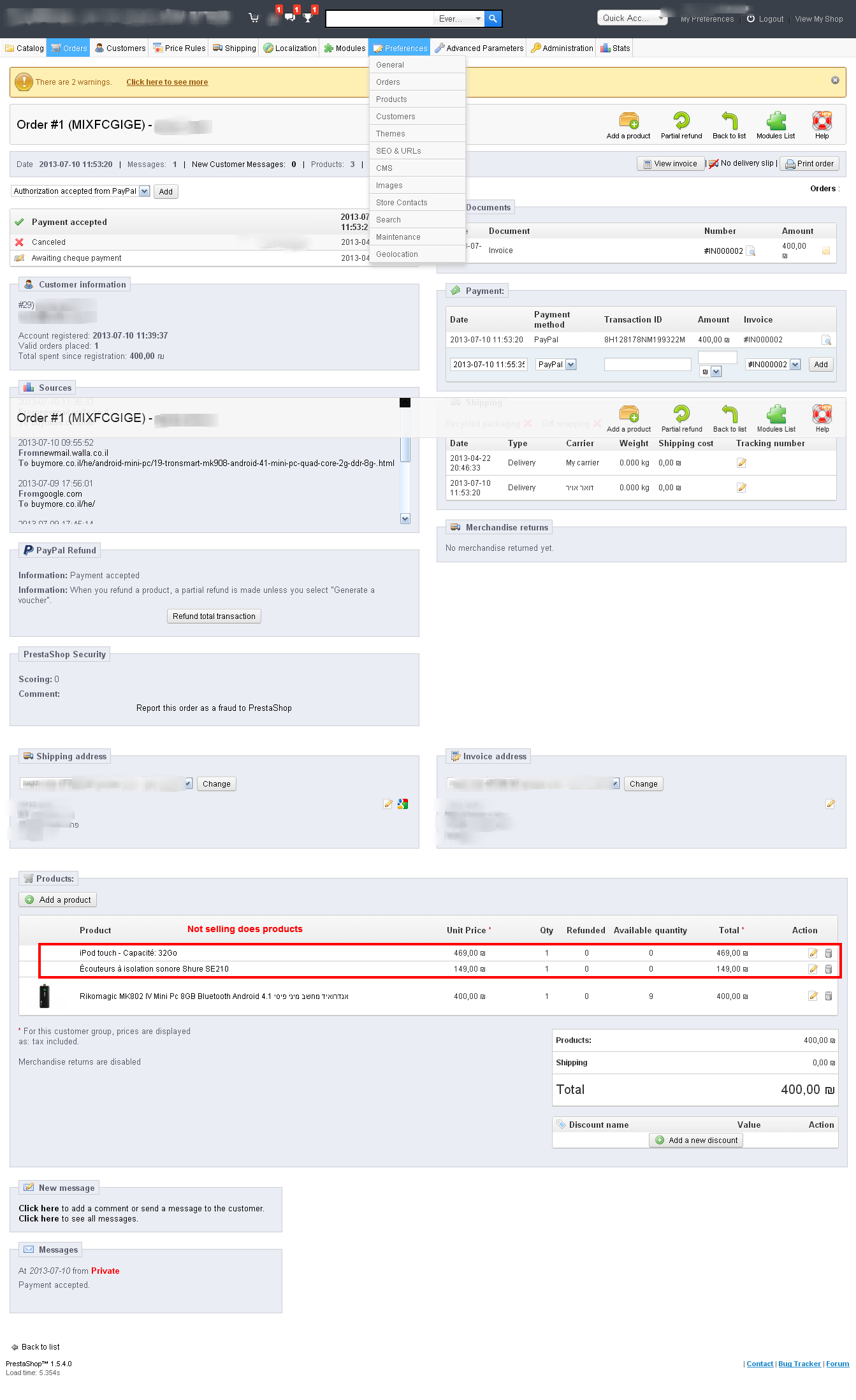This screenshot has width=856, height=1400.
Task: Delete the Rikomagic MK802 IV product line
Action: click(x=829, y=996)
